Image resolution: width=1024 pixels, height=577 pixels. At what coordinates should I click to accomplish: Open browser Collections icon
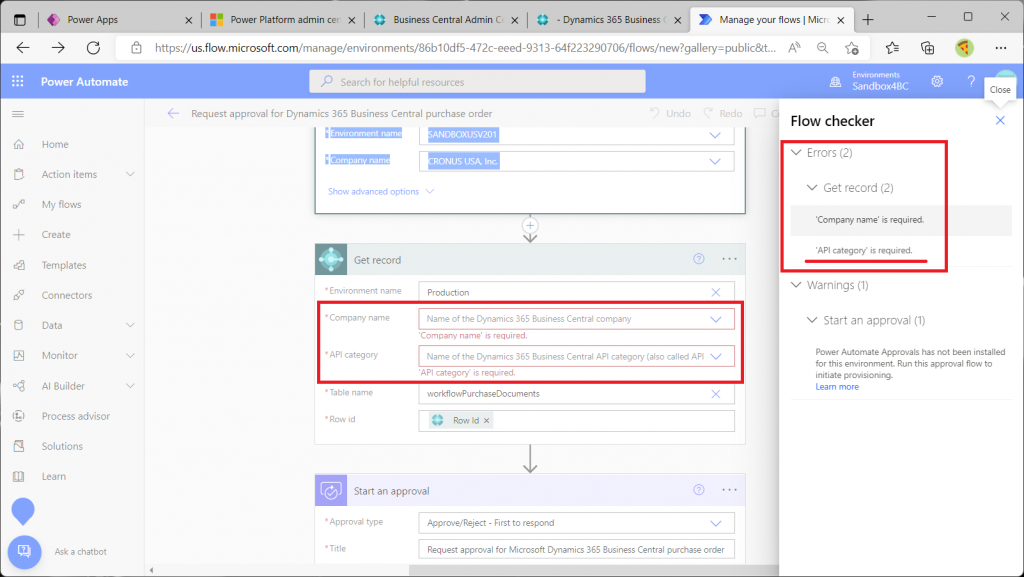pos(927,48)
